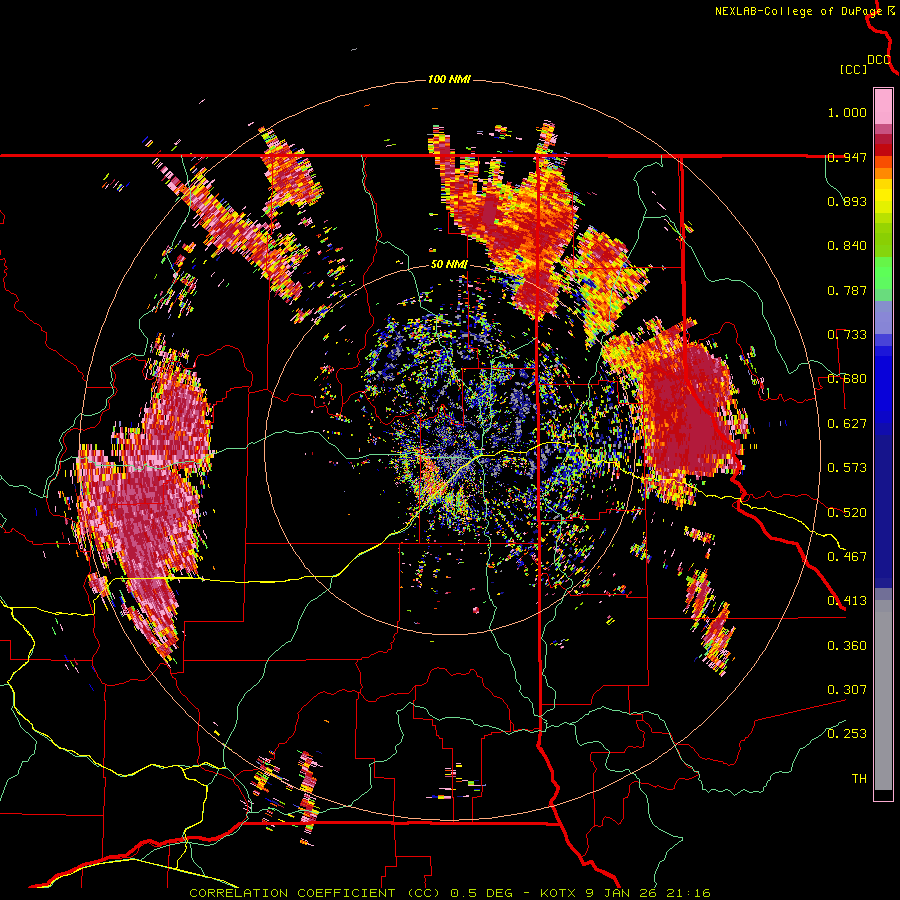The width and height of the screenshot is (900, 900).
Task: Click the [CC] legend unit label
Action: click(x=853, y=69)
